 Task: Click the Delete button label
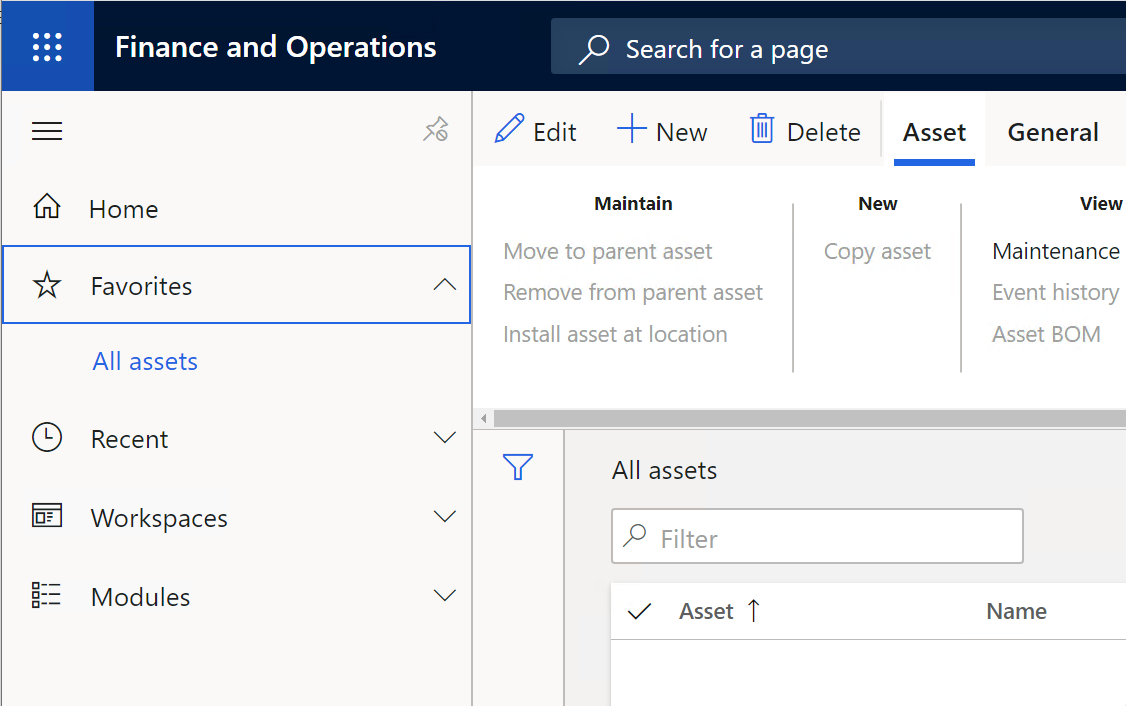coord(824,132)
